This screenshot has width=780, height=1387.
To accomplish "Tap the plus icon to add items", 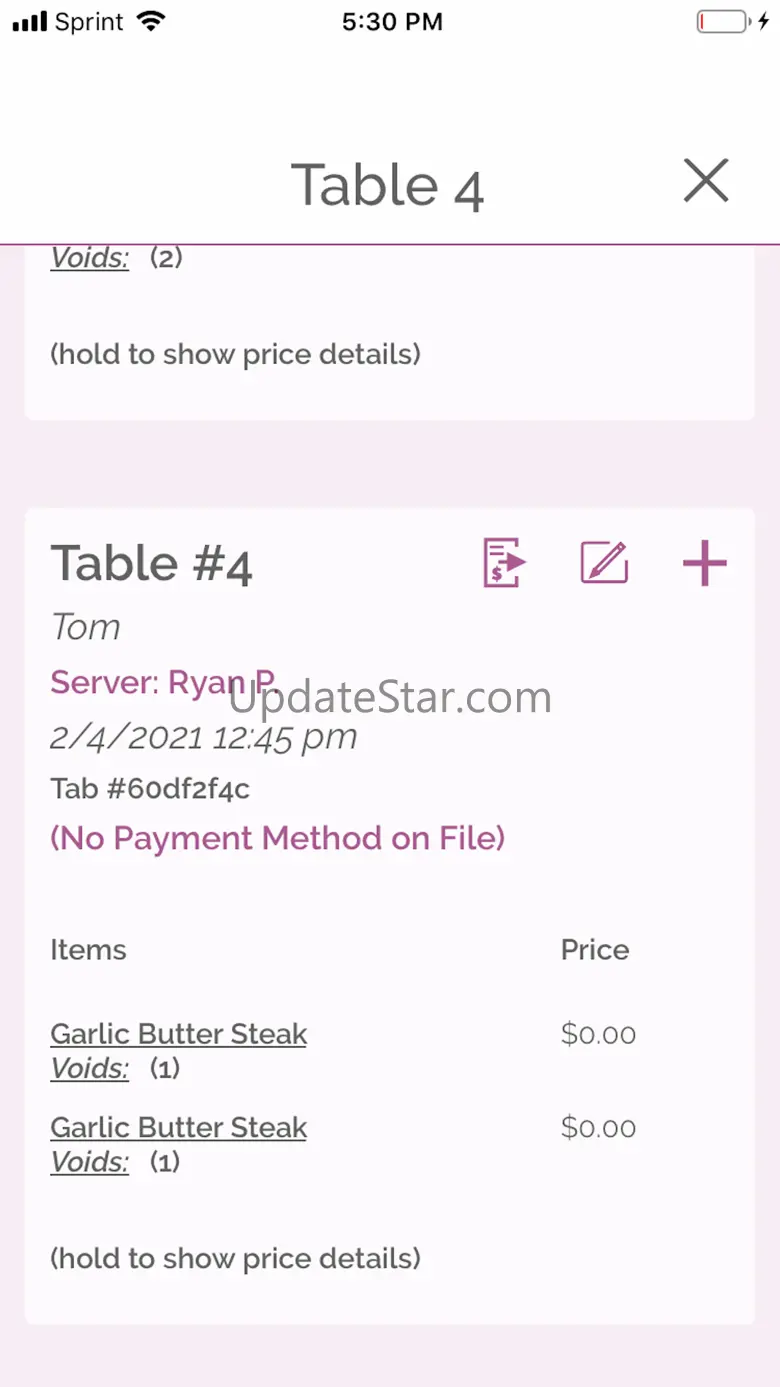I will tap(704, 564).
